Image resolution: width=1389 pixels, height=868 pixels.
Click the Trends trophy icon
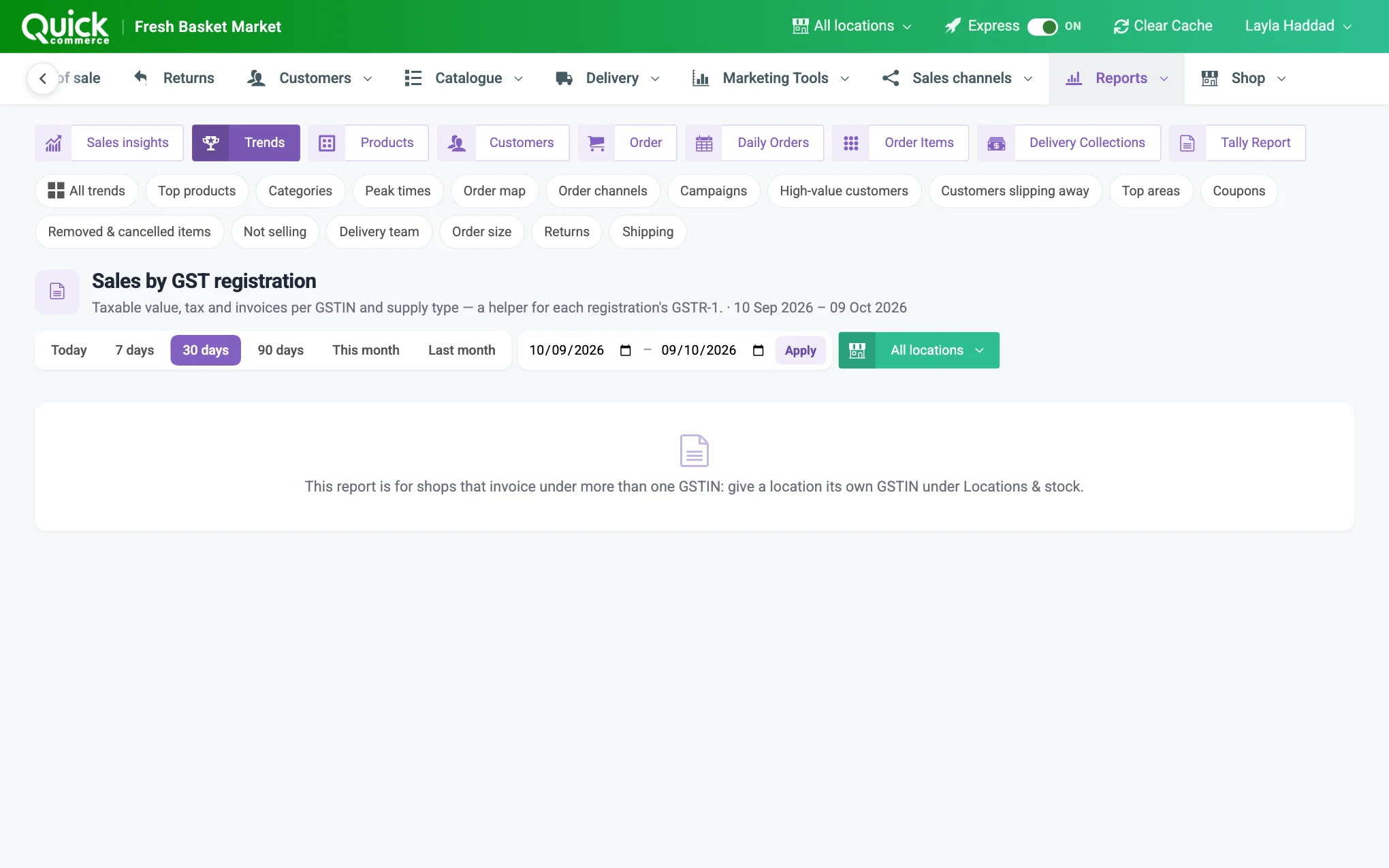pyautogui.click(x=211, y=143)
